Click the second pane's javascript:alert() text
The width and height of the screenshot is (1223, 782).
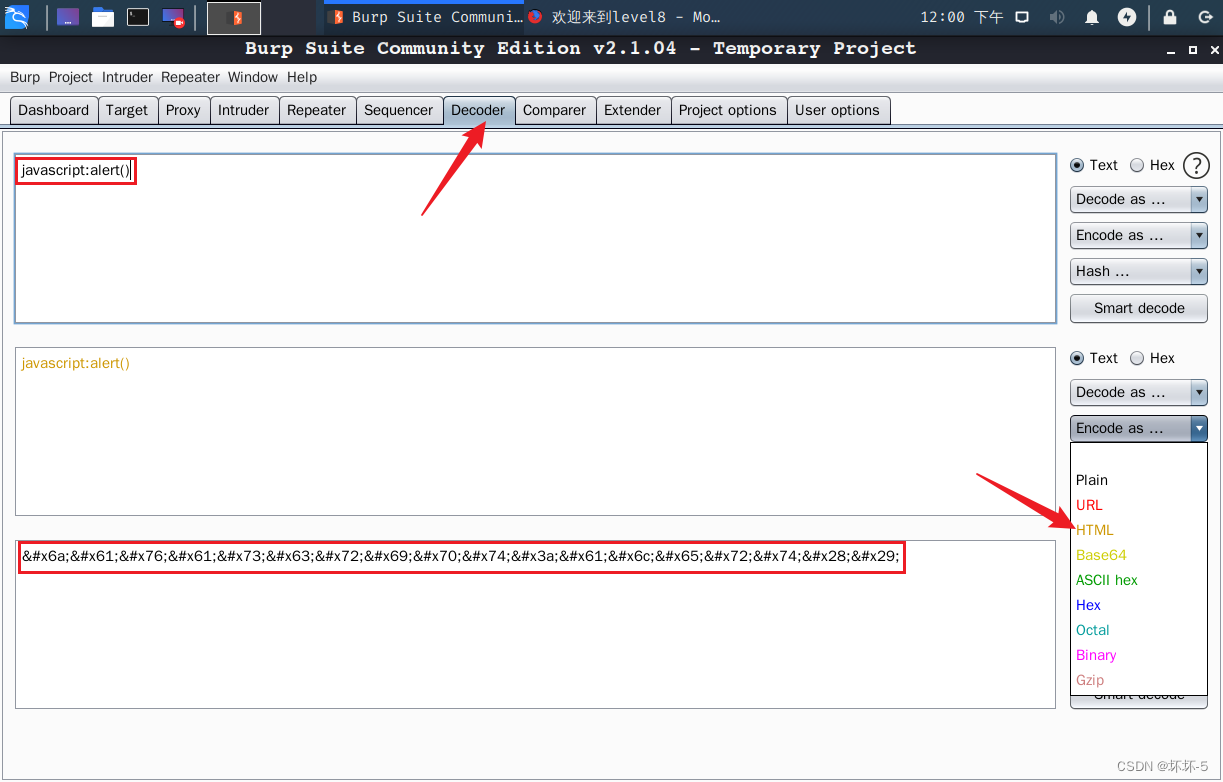[76, 363]
